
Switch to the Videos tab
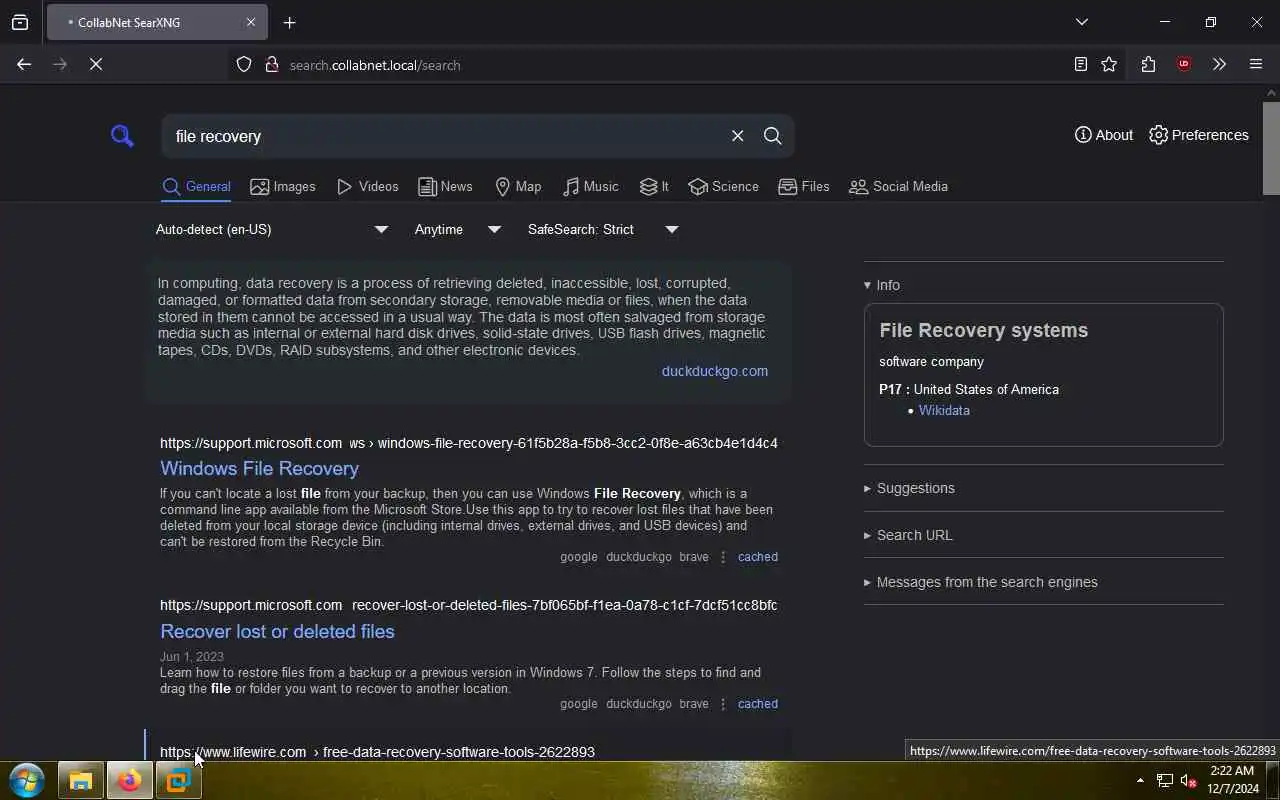point(368,187)
